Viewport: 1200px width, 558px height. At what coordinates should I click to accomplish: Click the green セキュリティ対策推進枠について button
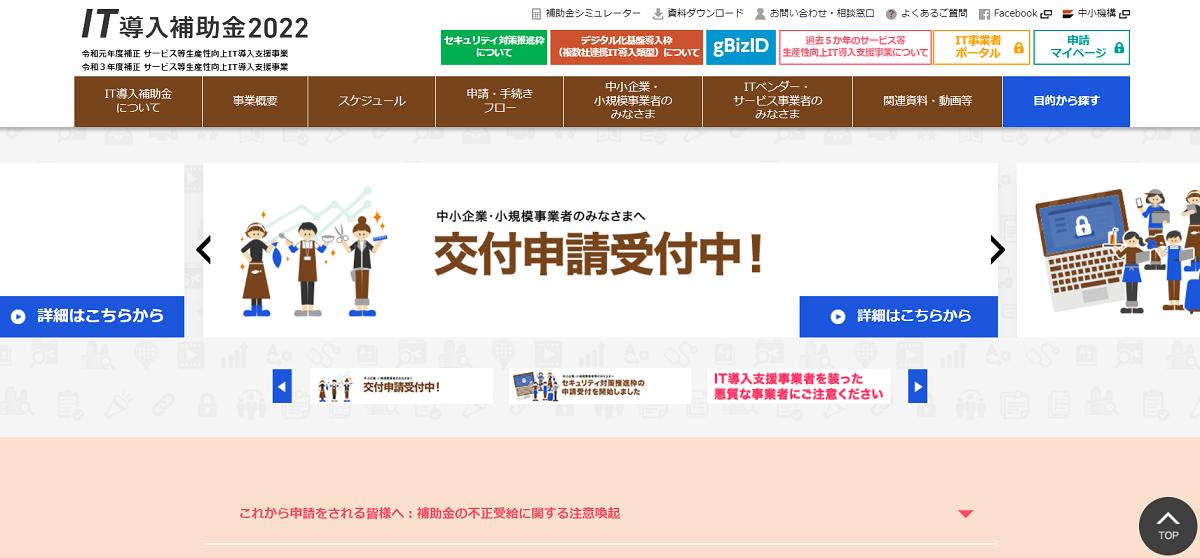[494, 47]
